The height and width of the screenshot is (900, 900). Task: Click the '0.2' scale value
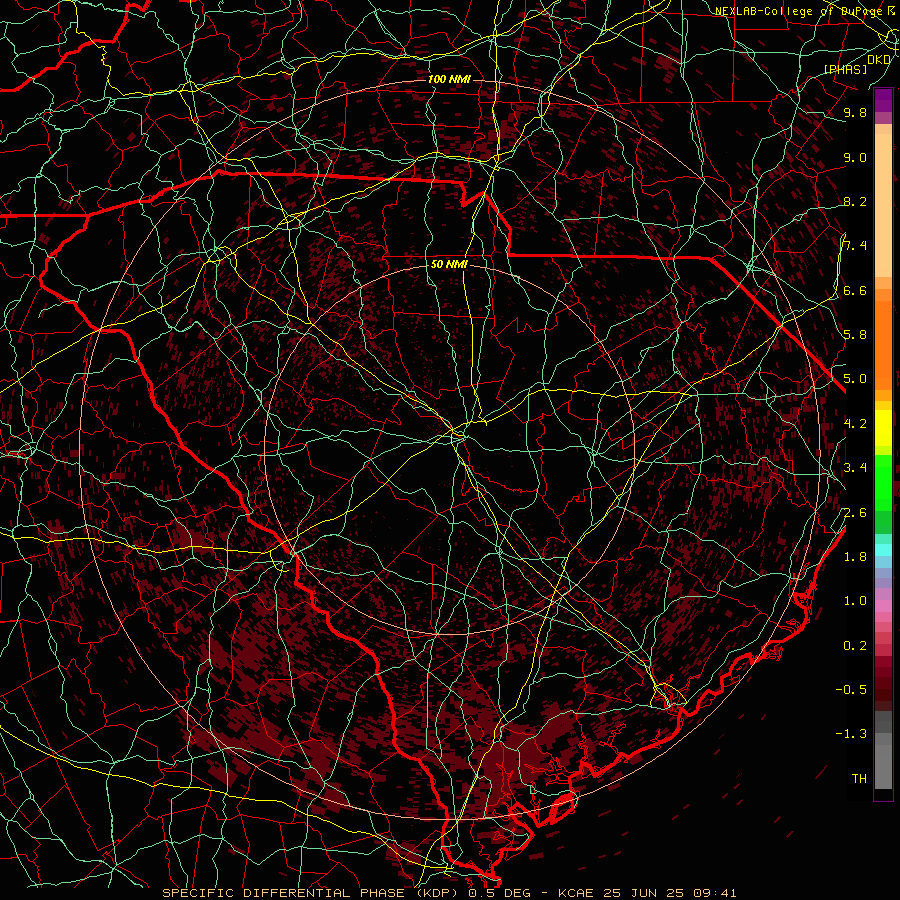pyautogui.click(x=855, y=646)
